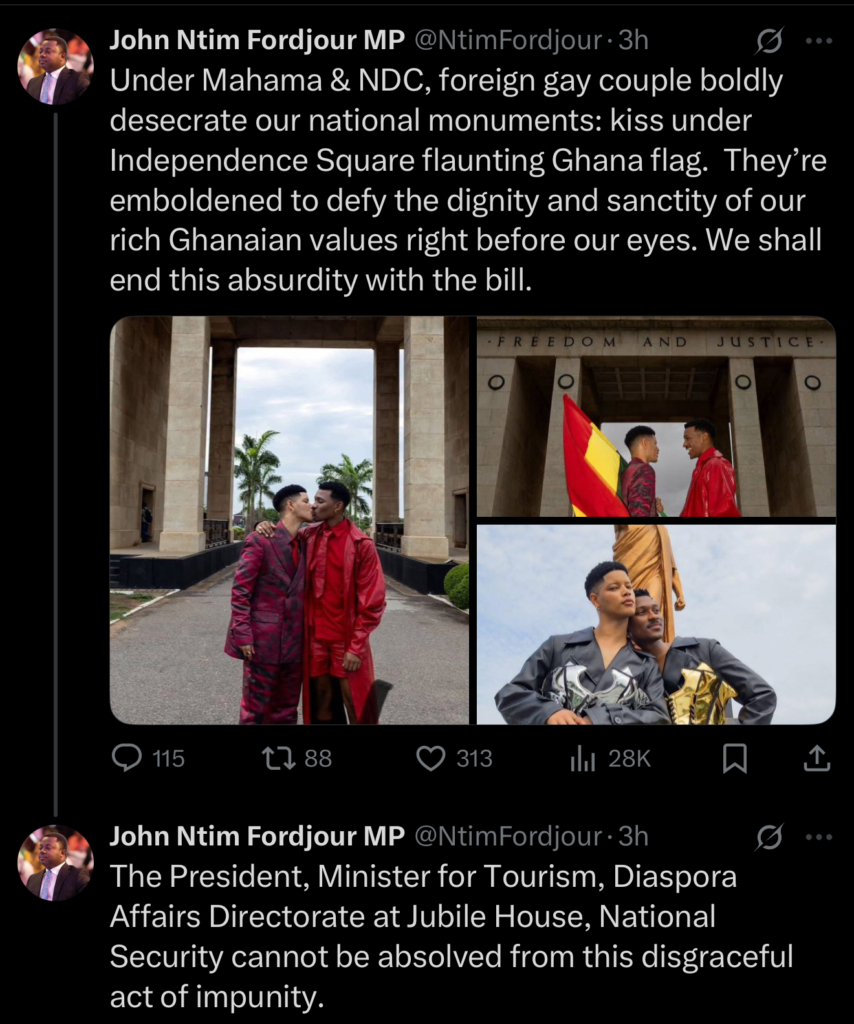Click 3h timestamp on second tweet
Screen dimensions: 854x1024
[x=634, y=835]
